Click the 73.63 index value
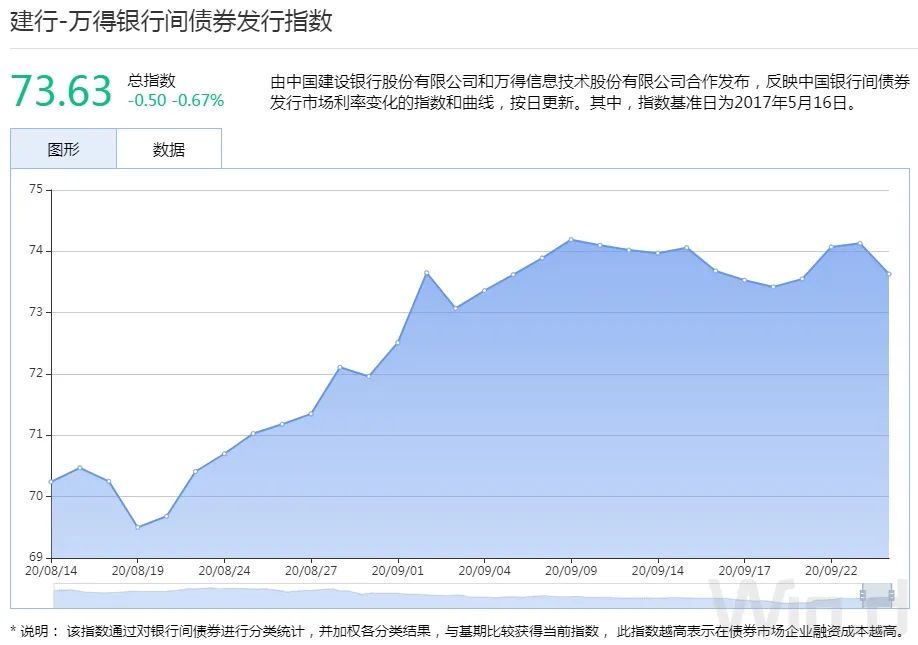Viewport: 918px width, 645px height. tap(61, 92)
